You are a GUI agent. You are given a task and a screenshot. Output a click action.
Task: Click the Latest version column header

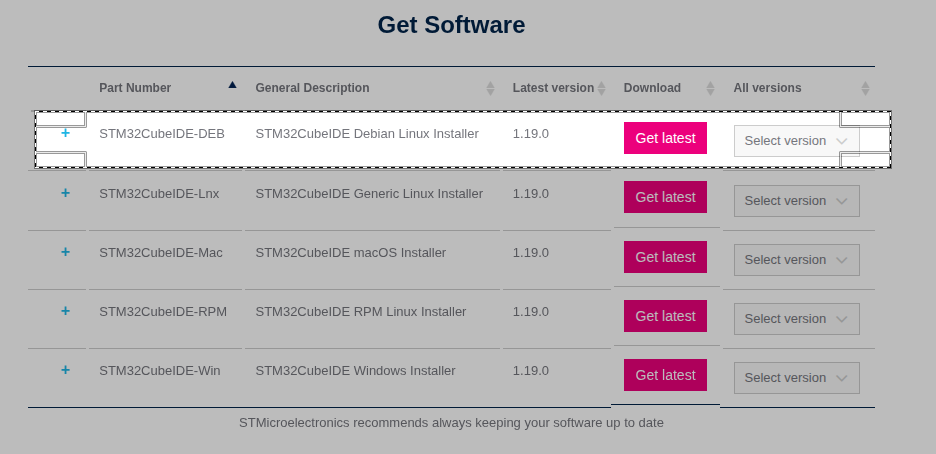coord(553,88)
